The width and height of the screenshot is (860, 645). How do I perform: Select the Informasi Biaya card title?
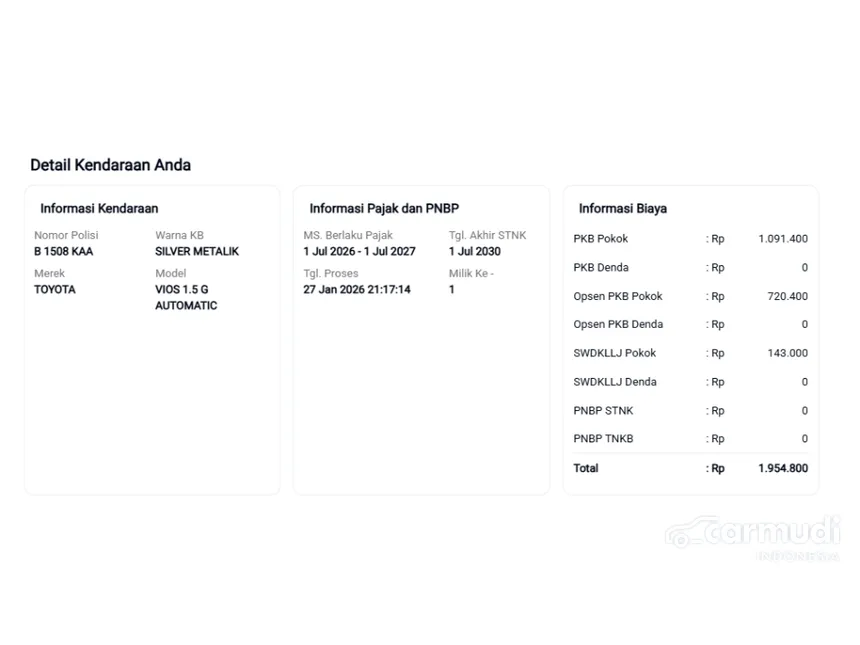(x=622, y=209)
